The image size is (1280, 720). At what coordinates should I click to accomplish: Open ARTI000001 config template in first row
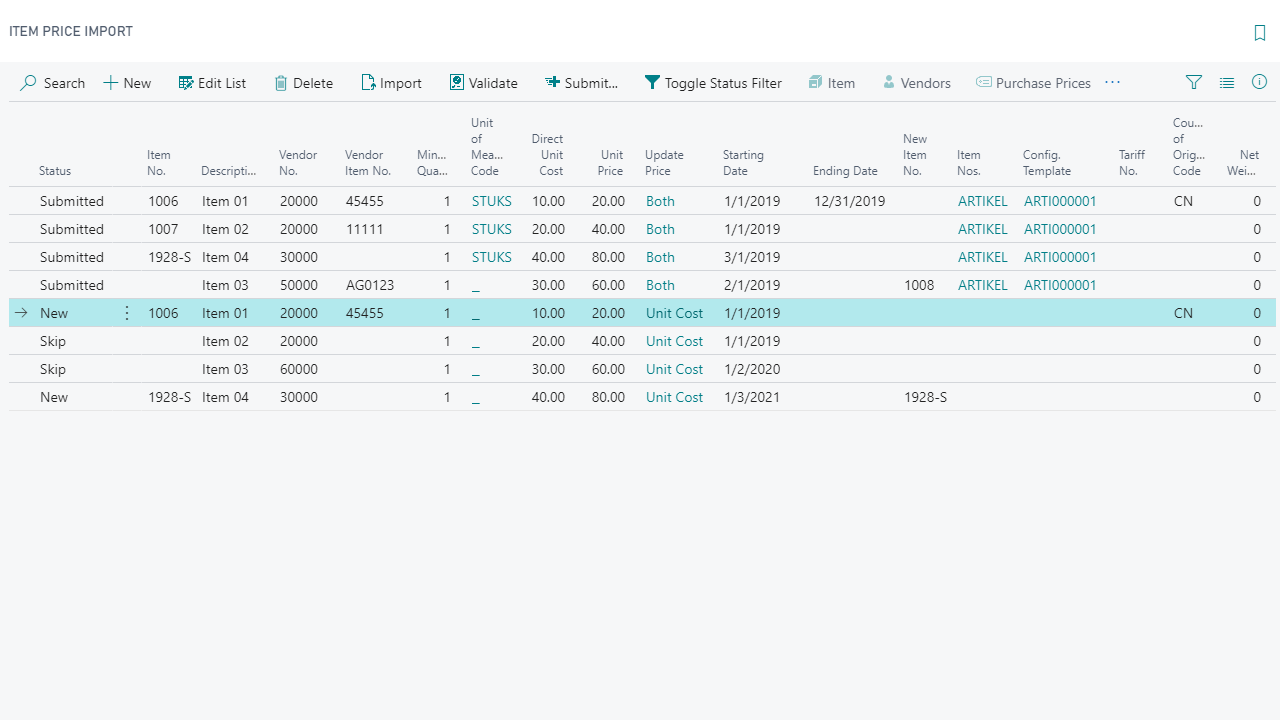[1059, 201]
